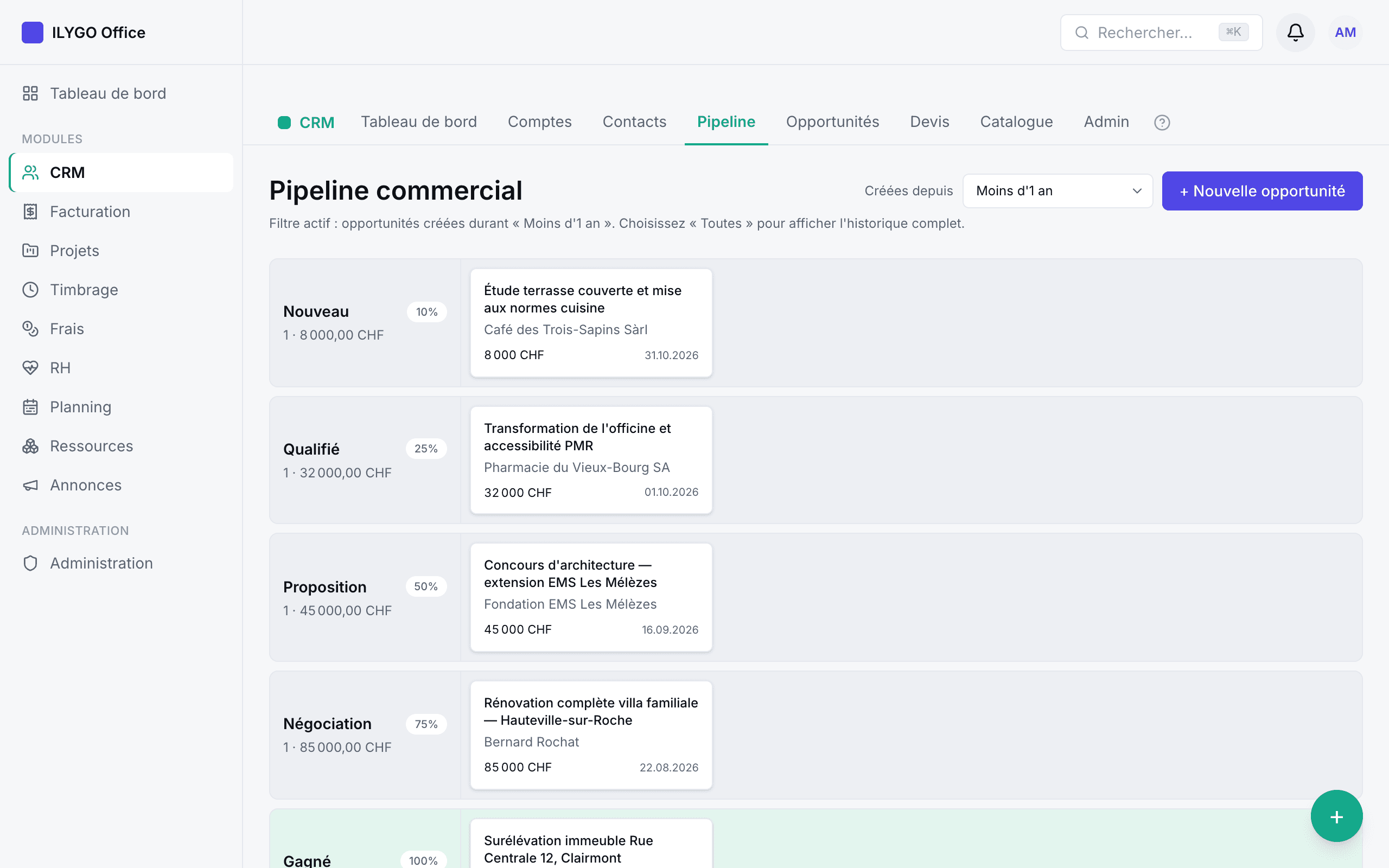
Task: Open Transformation de l'officine opportunity card
Action: point(591,461)
